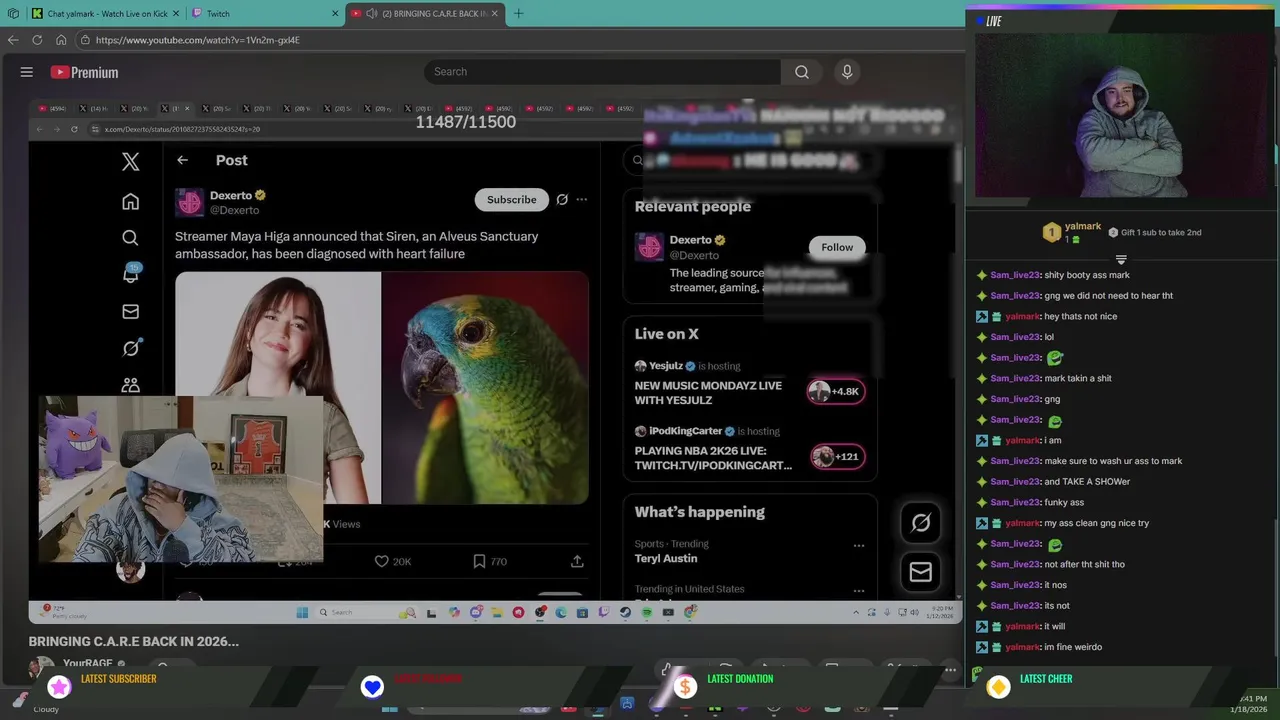Open floating messages envelope button

921,572
